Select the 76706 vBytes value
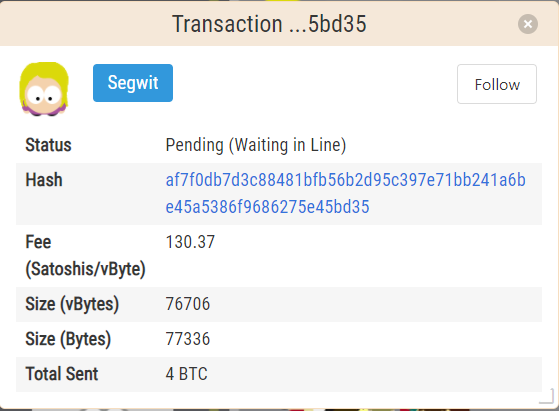The image size is (559, 411). tap(188, 304)
